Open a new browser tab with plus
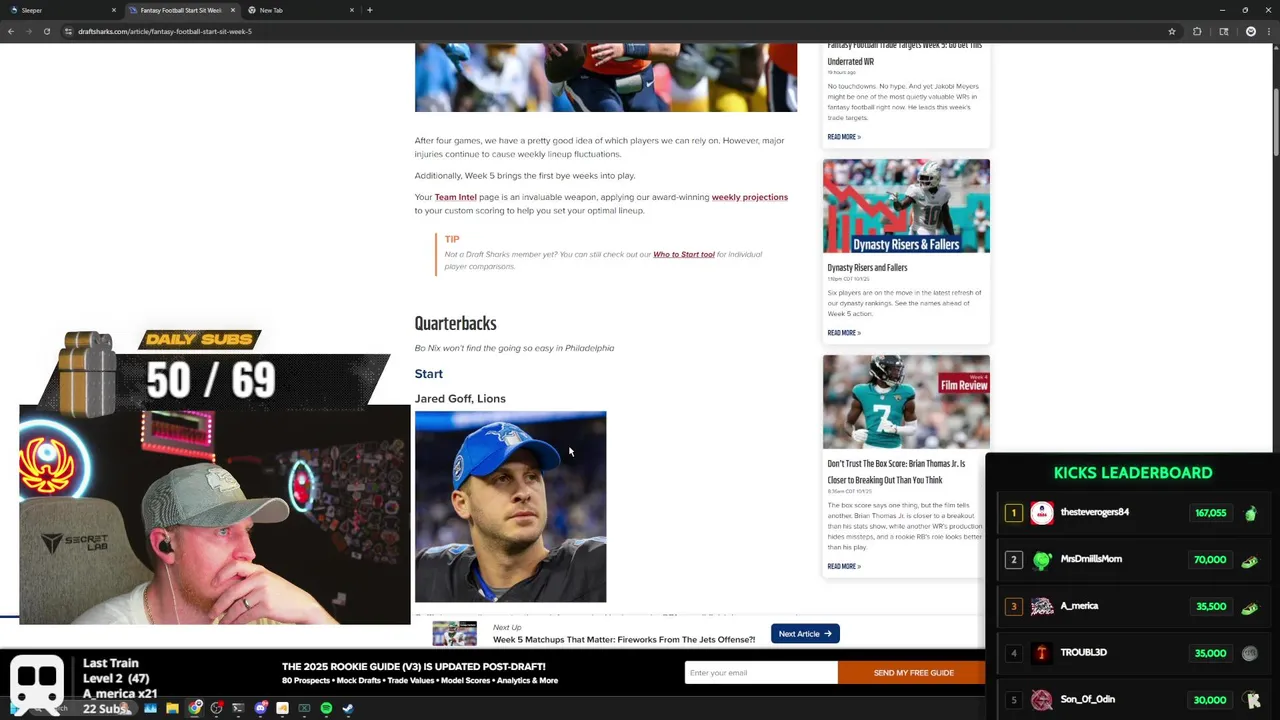Viewport: 1280px width, 720px height. 370,10
